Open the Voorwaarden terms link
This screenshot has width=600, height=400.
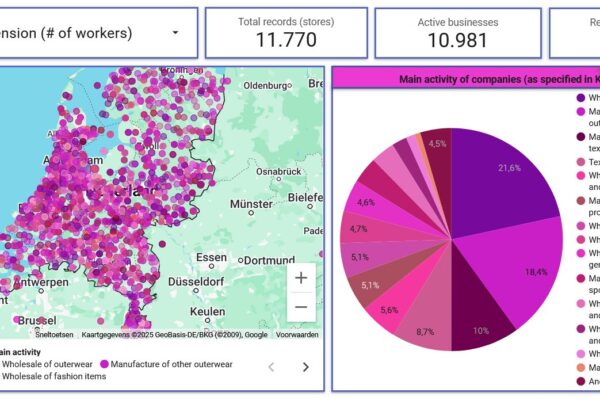pos(297,335)
